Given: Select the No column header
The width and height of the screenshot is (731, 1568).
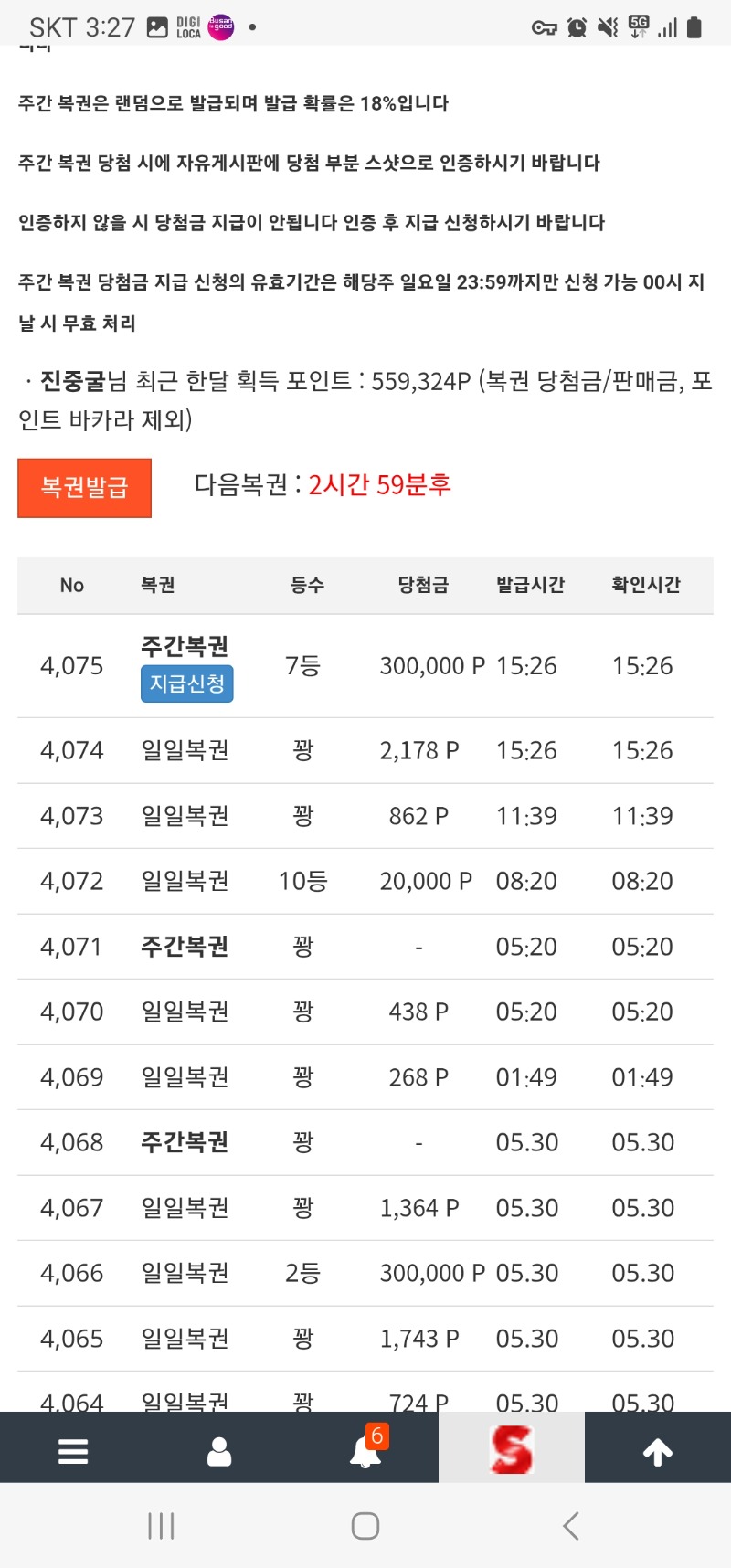Looking at the screenshot, I should coord(72,585).
